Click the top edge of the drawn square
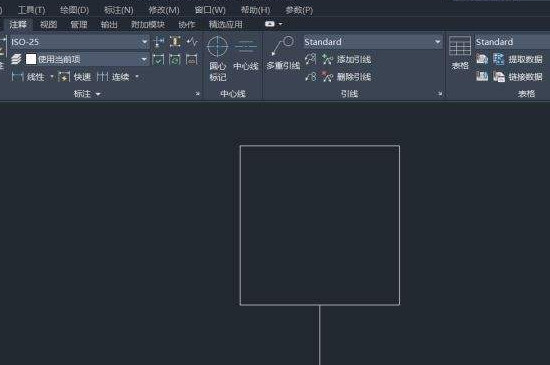This screenshot has width=550, height=365. tap(320, 146)
